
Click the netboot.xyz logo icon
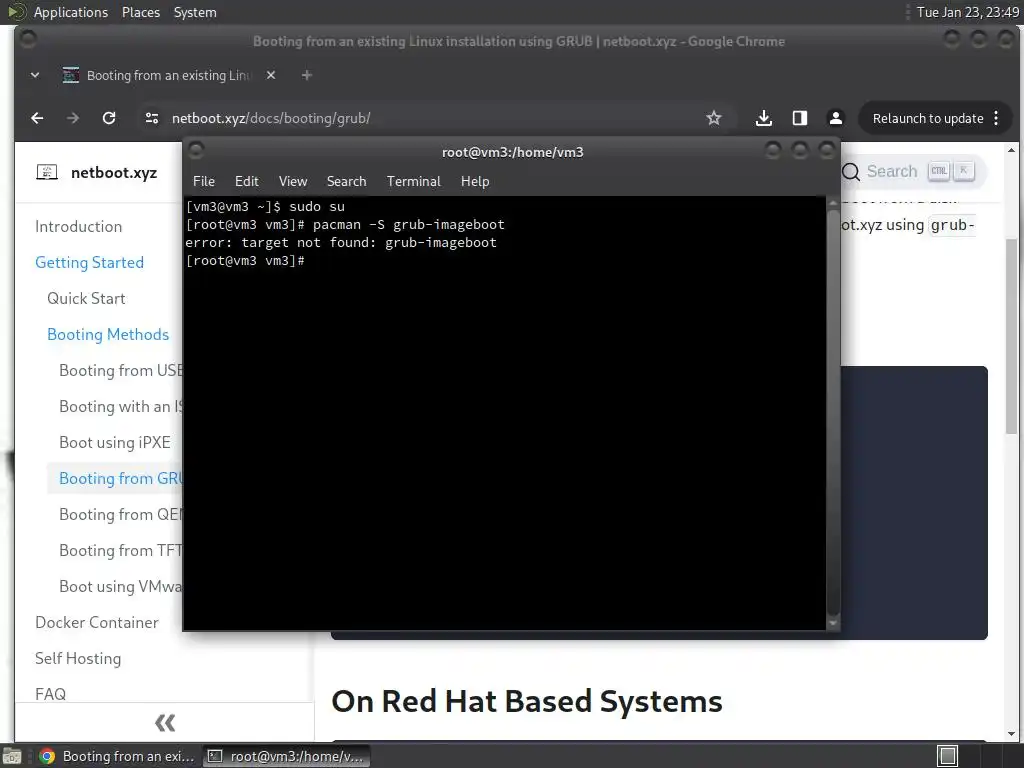point(47,172)
